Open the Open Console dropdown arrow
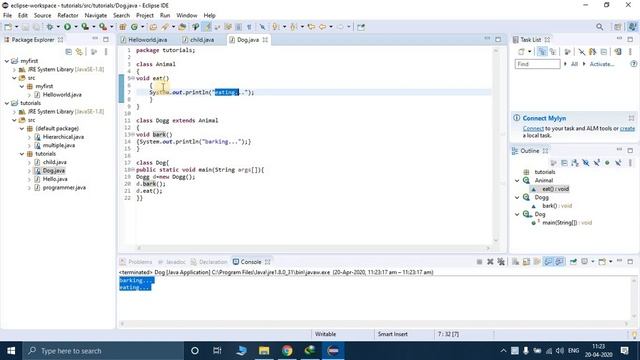 tap(610, 262)
